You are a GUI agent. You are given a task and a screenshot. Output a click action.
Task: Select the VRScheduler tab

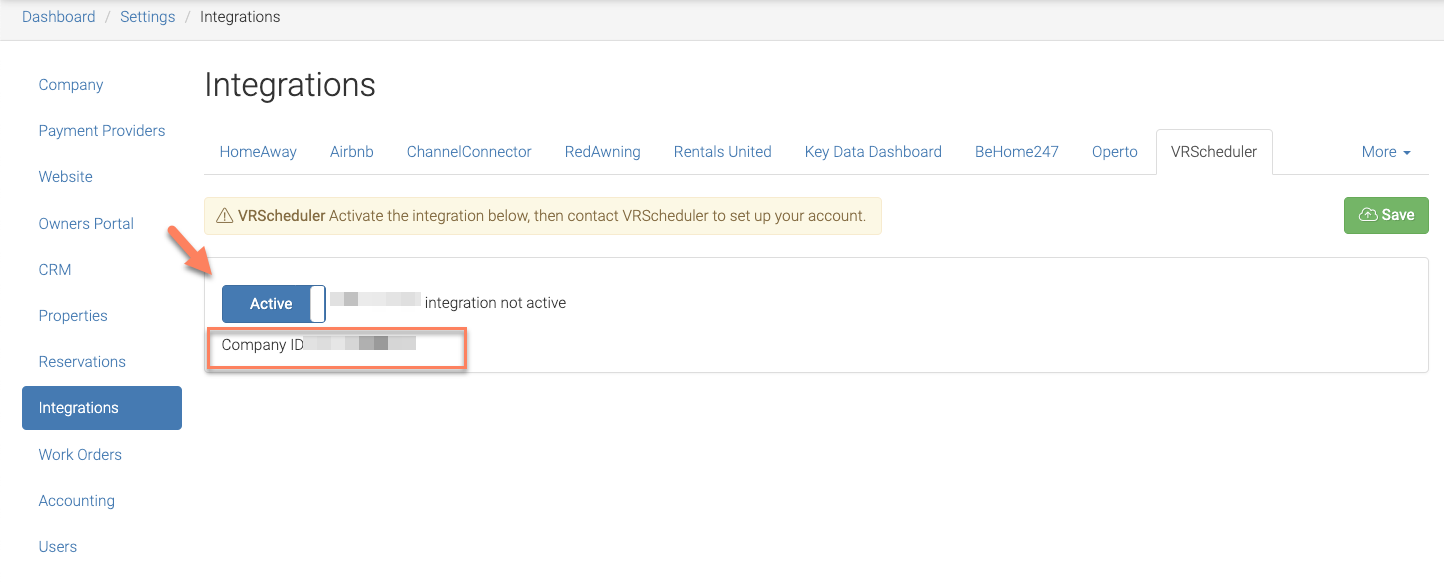[1214, 152]
